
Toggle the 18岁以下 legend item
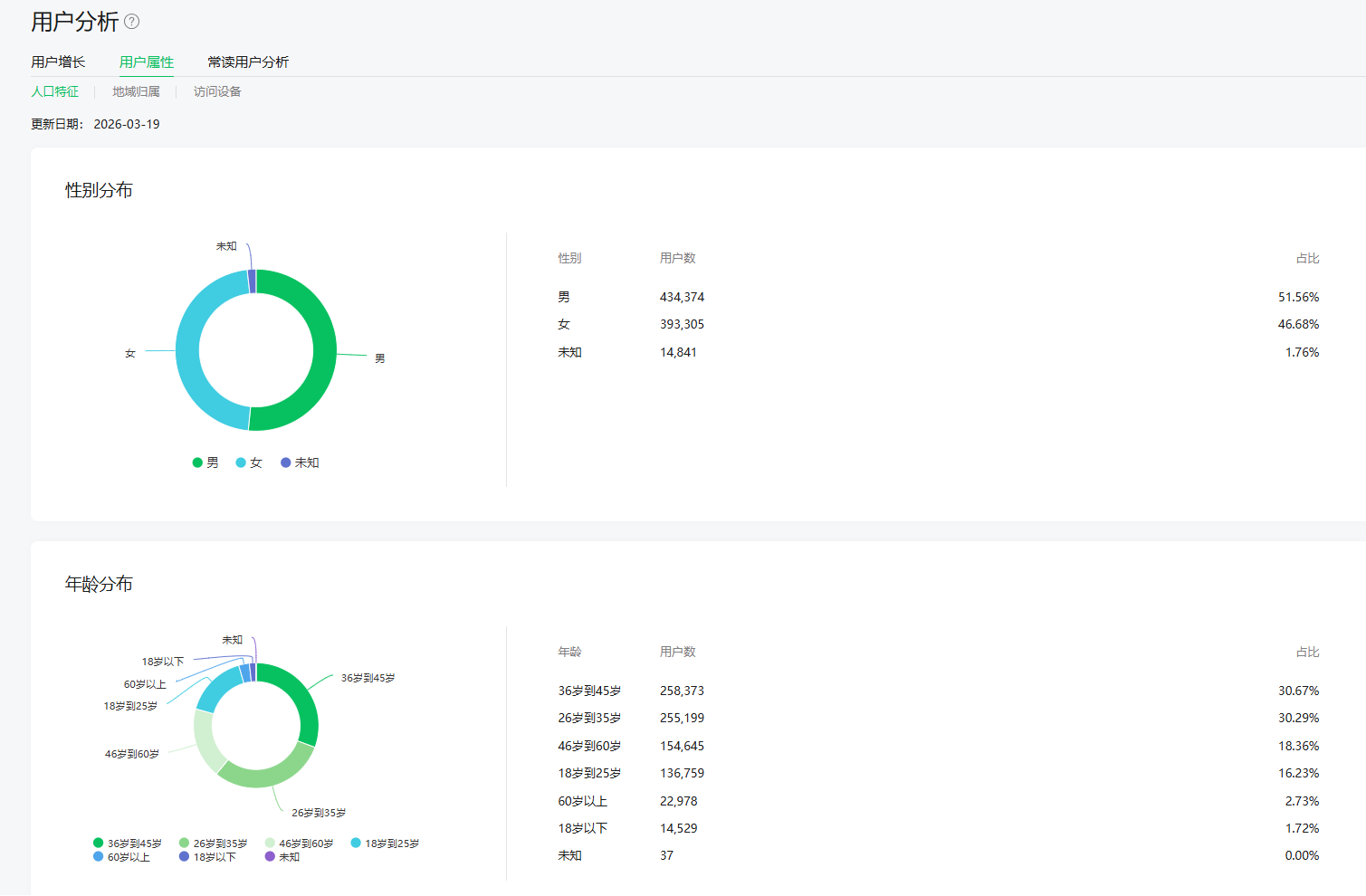[207, 857]
